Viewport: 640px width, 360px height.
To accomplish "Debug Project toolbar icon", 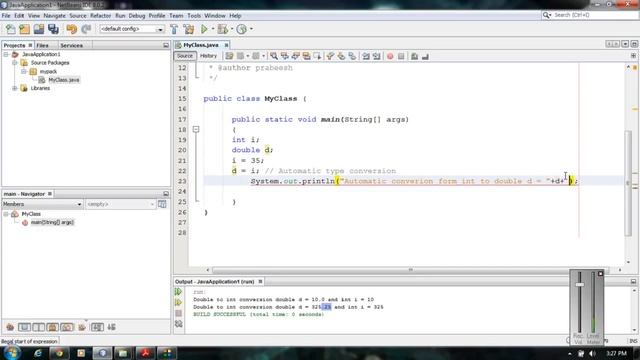I will pyautogui.click(x=223, y=29).
